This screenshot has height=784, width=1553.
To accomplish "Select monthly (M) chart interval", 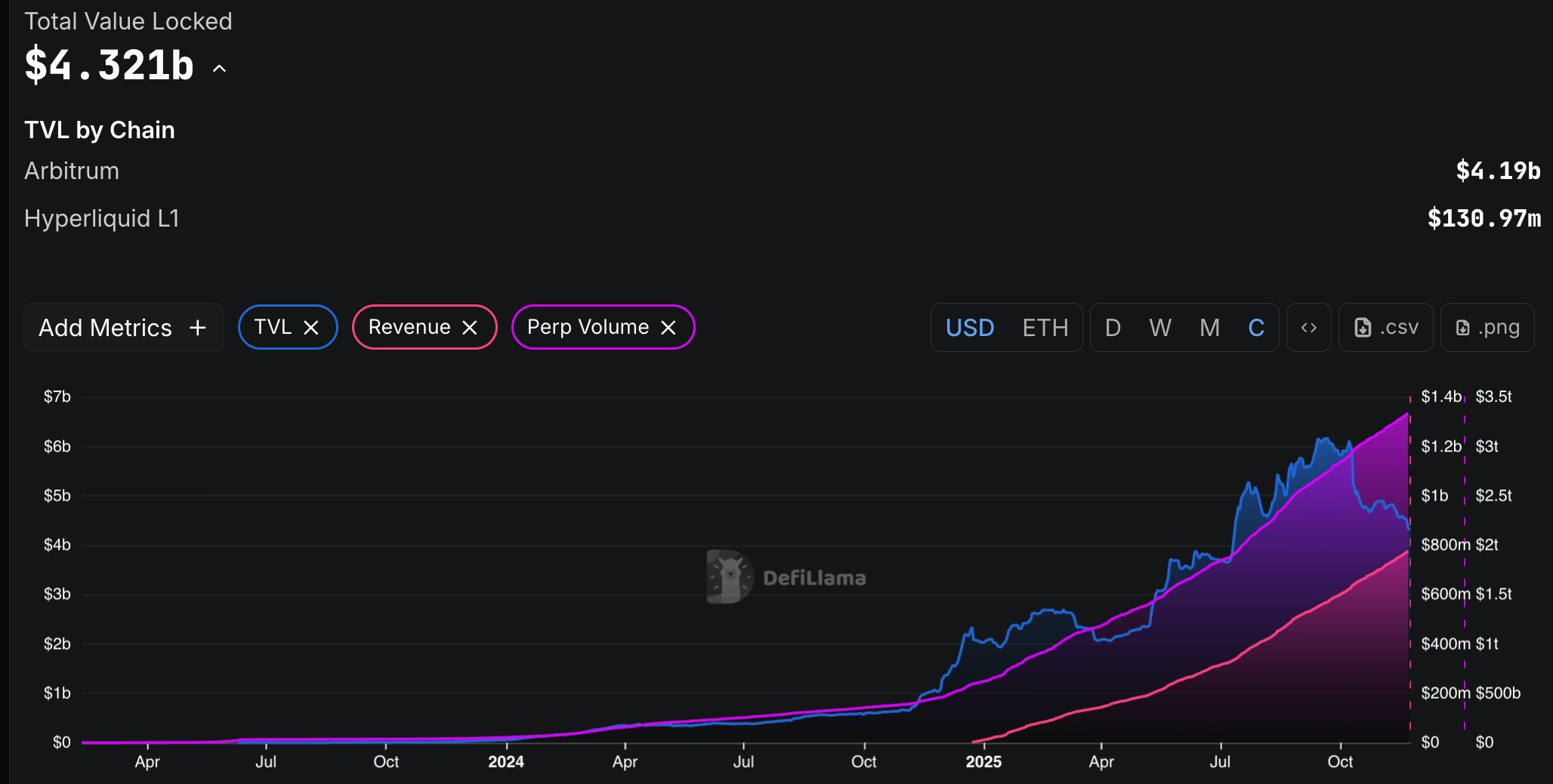I will 1209,328.
